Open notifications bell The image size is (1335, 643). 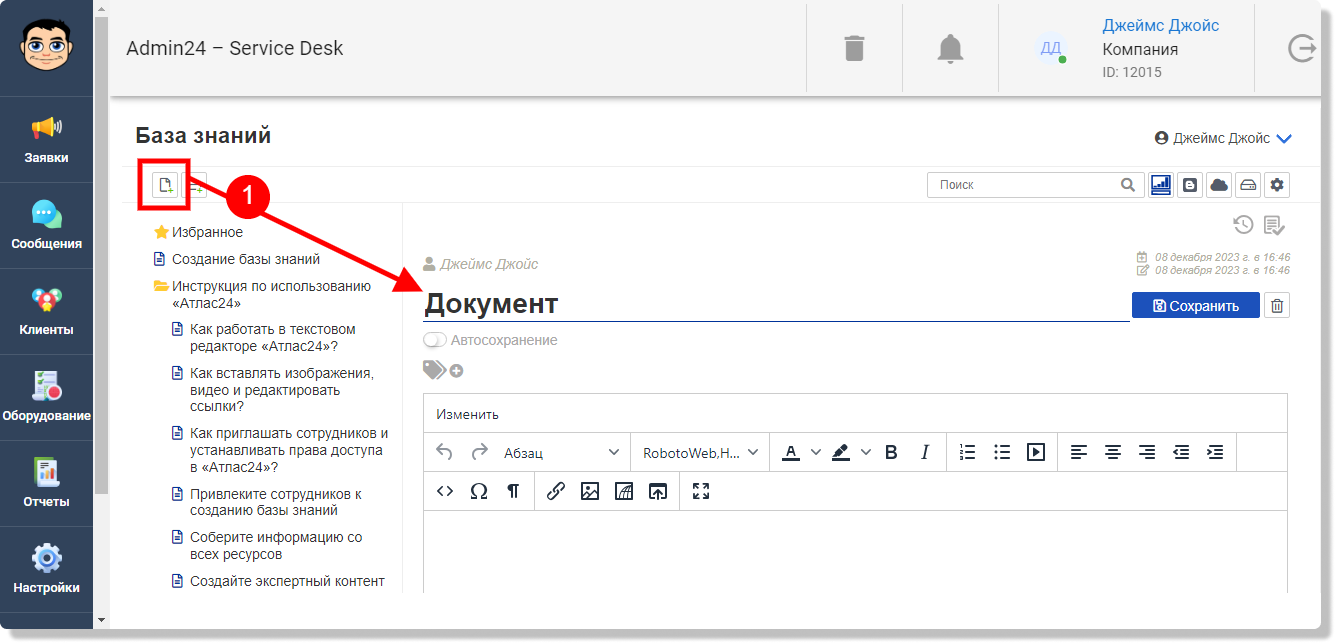pyautogui.click(x=950, y=48)
